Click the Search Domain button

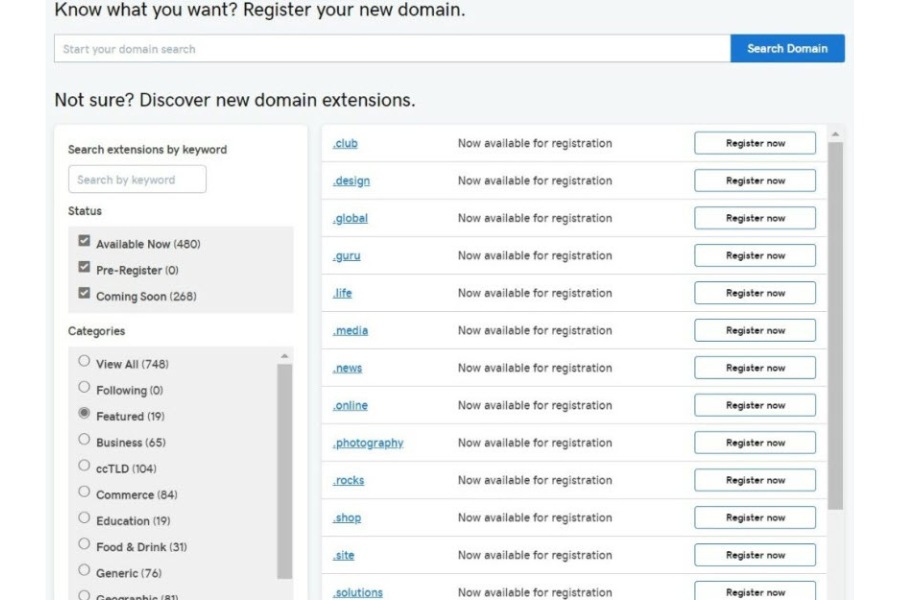[787, 48]
